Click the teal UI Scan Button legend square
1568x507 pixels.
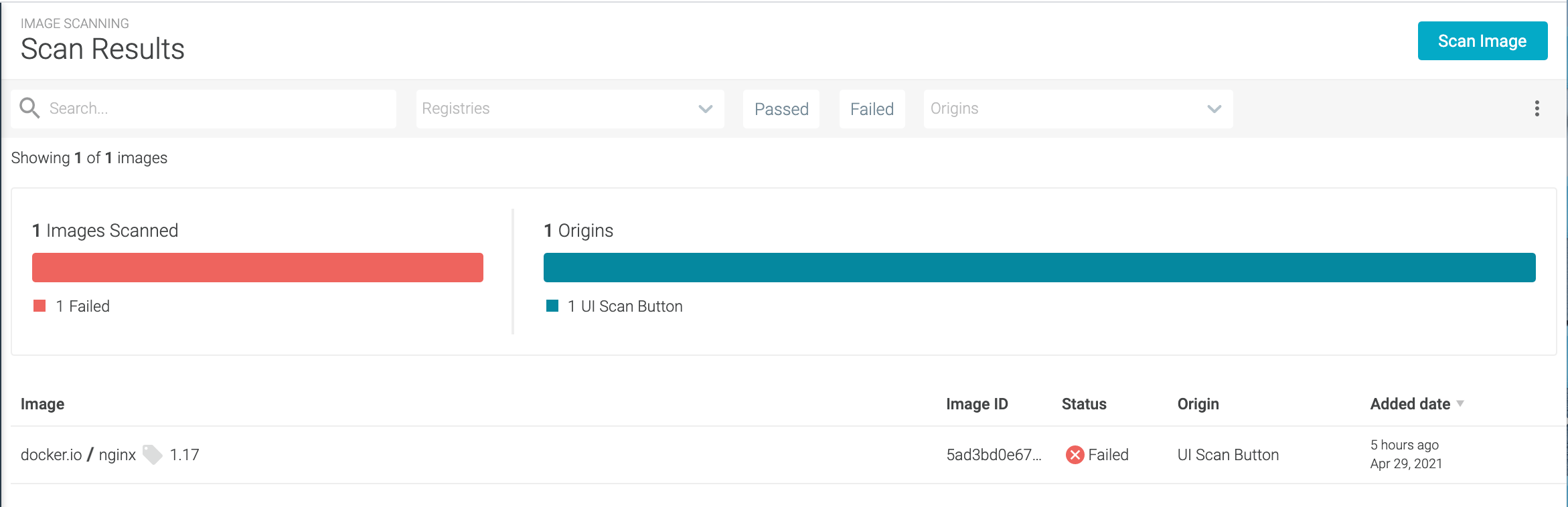coord(552,306)
